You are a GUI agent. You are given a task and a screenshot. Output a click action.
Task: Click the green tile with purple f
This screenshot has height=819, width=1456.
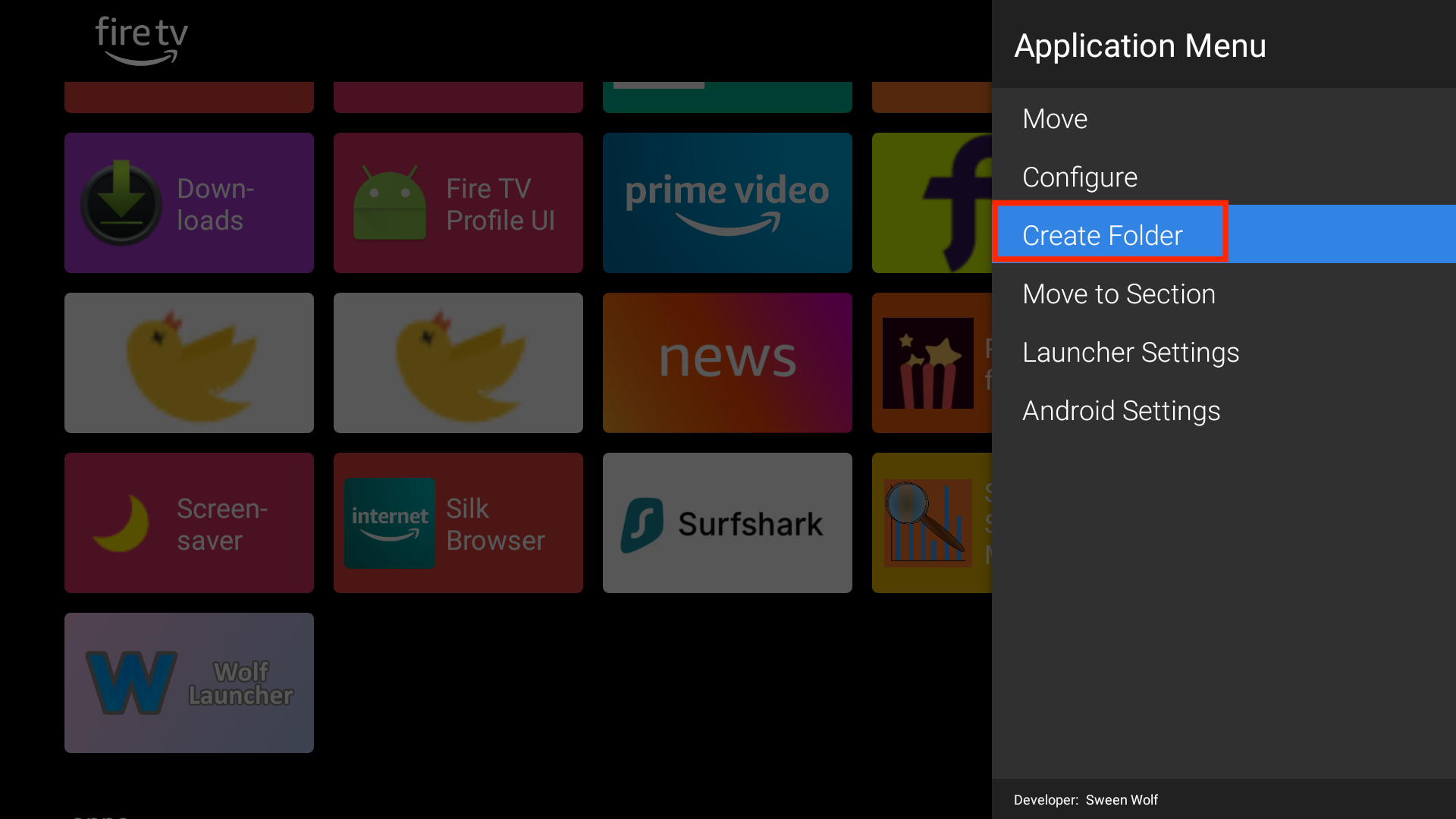pyautogui.click(x=932, y=202)
